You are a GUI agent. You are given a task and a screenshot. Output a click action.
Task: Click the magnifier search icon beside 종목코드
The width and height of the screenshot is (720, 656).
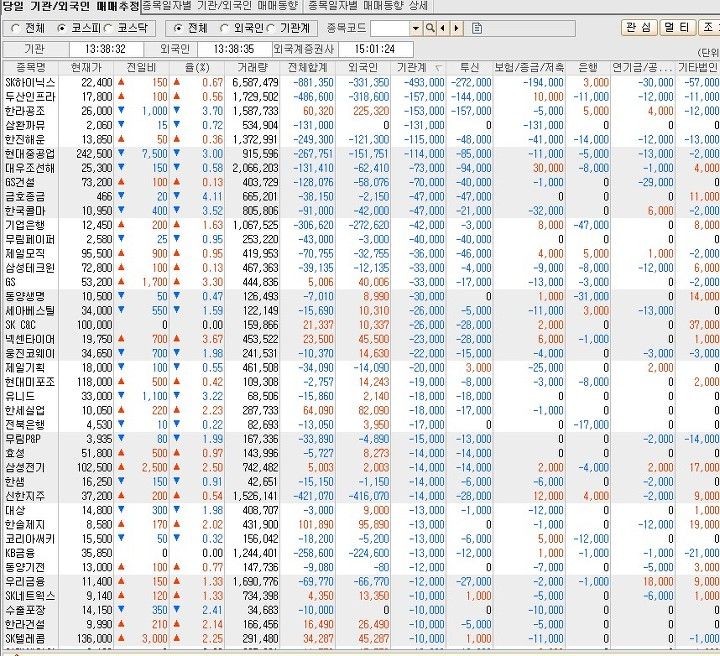tap(430, 28)
